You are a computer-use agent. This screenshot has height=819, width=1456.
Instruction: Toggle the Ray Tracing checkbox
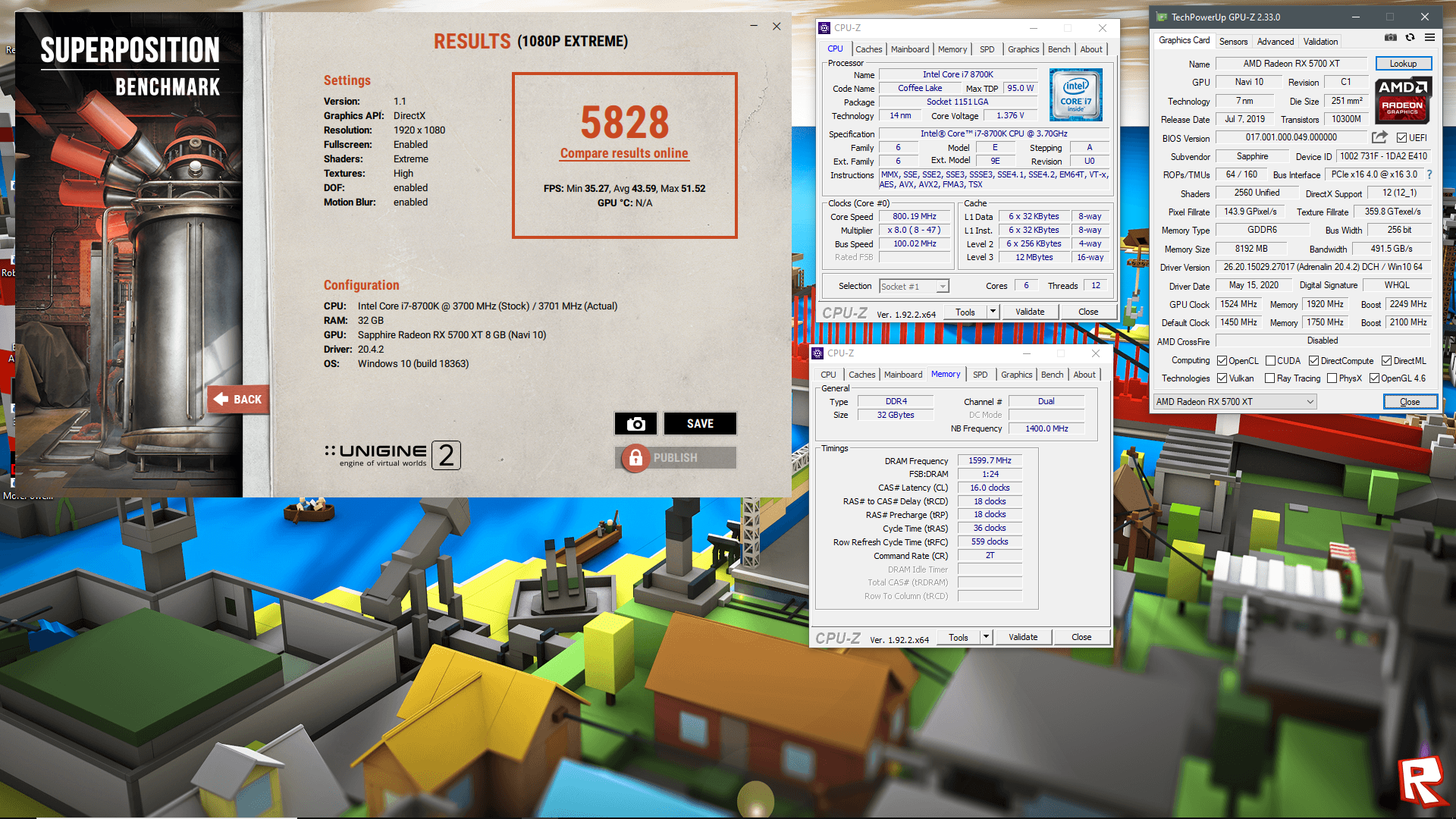1270,378
